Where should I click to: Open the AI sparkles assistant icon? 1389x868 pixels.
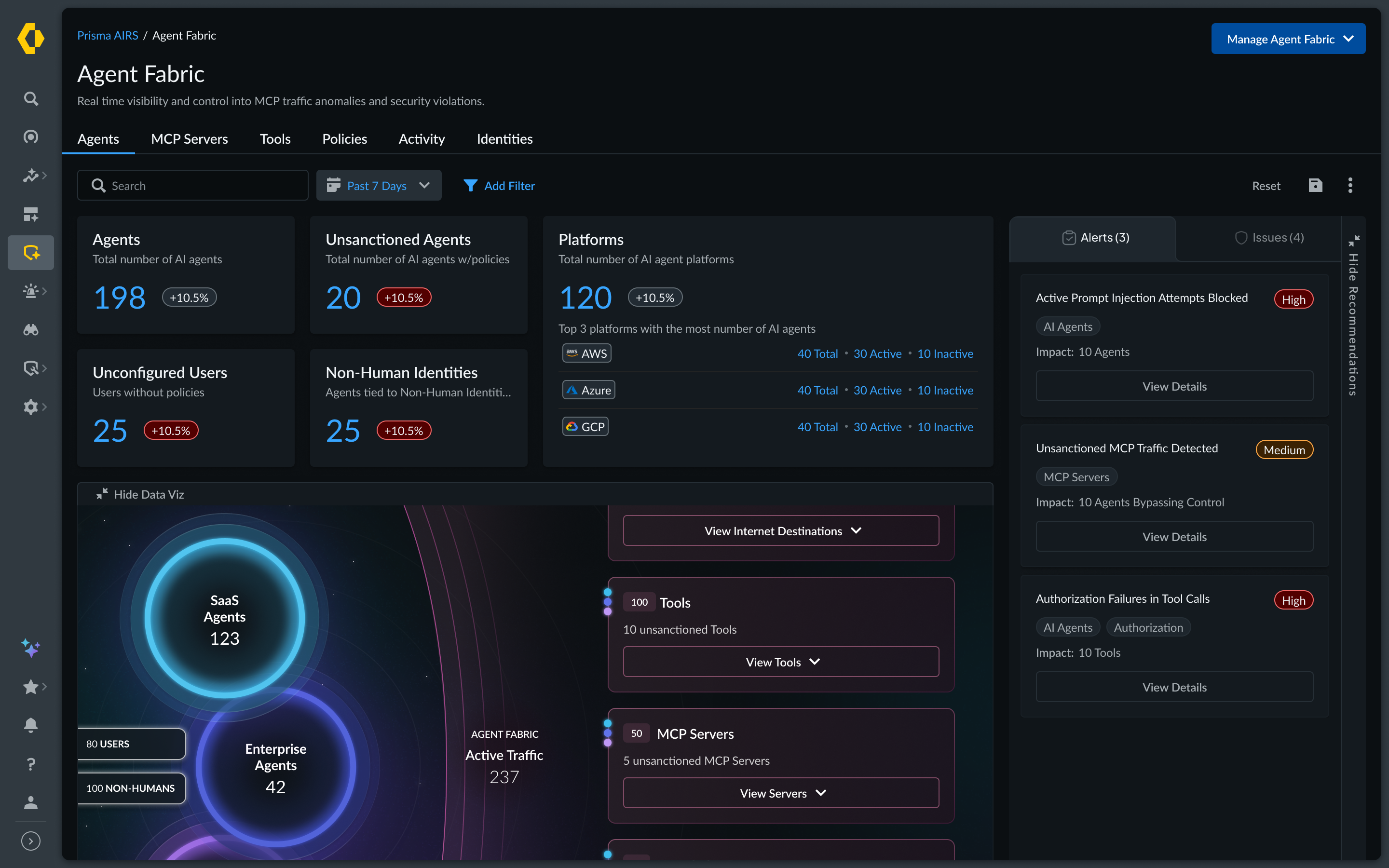tap(31, 648)
